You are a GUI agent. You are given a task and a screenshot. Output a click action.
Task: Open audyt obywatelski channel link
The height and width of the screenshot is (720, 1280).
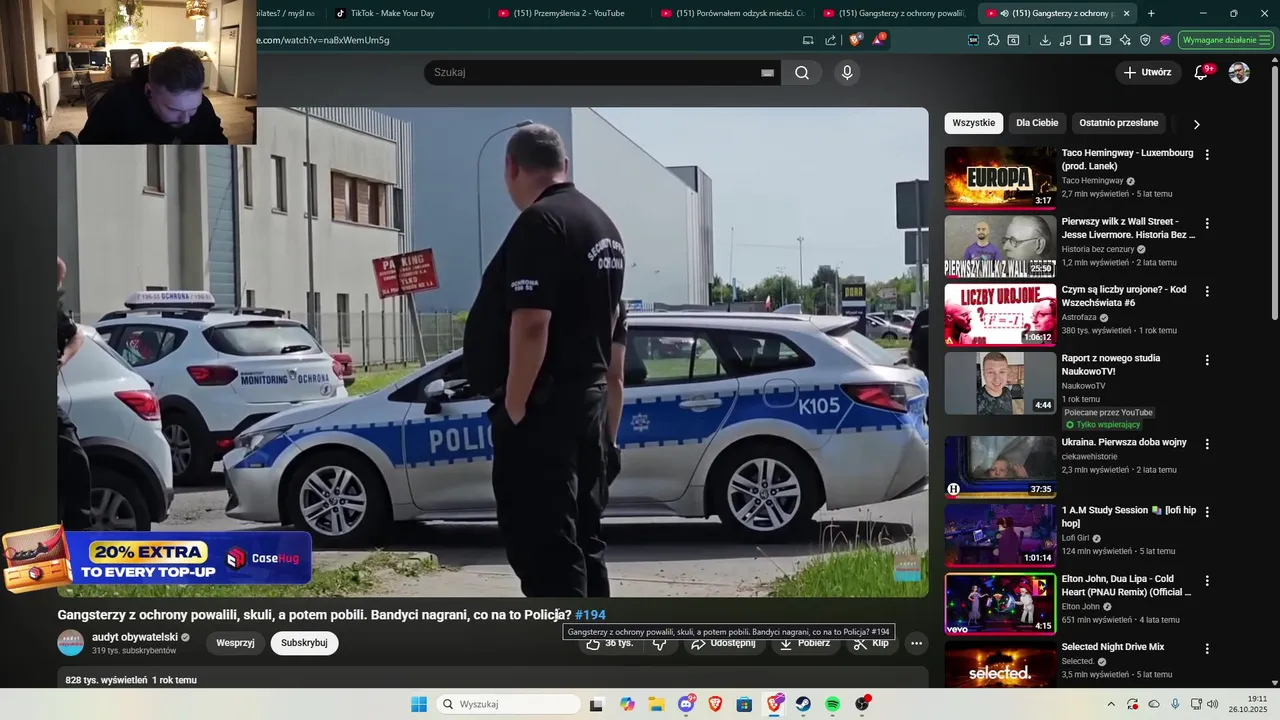(x=135, y=637)
